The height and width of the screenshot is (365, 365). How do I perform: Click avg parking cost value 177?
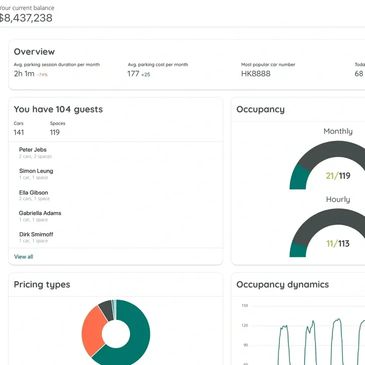point(133,74)
